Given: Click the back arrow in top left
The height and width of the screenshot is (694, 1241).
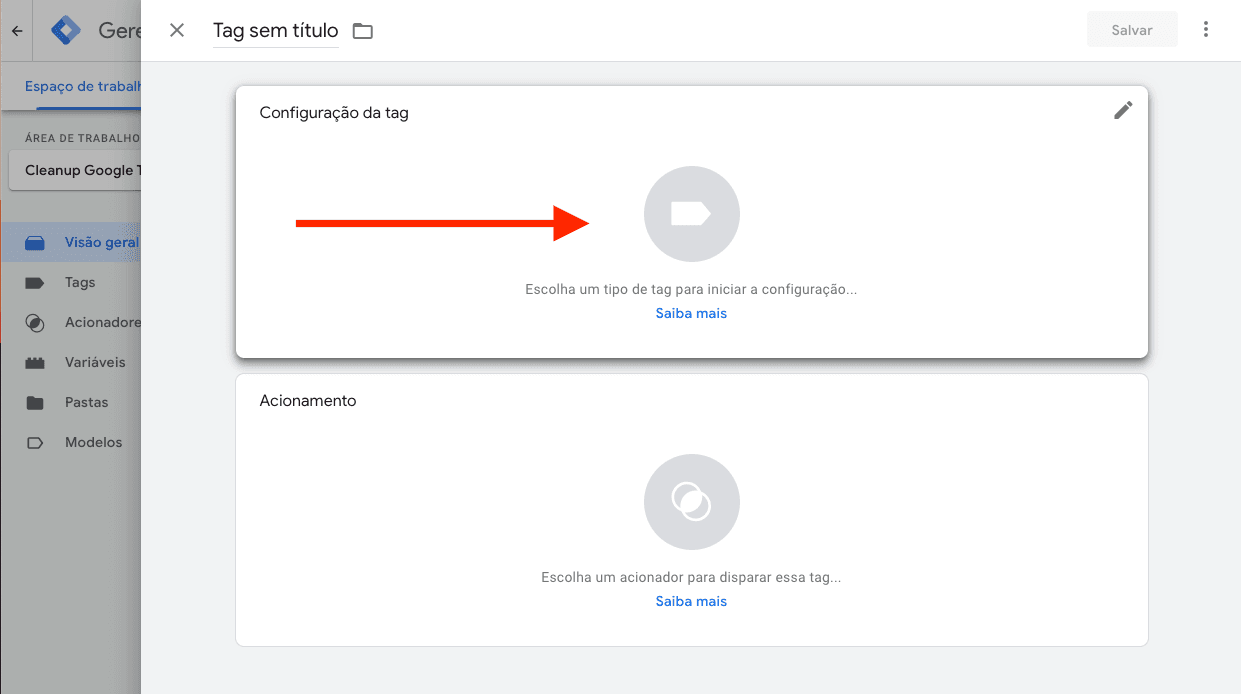Looking at the screenshot, I should (17, 31).
